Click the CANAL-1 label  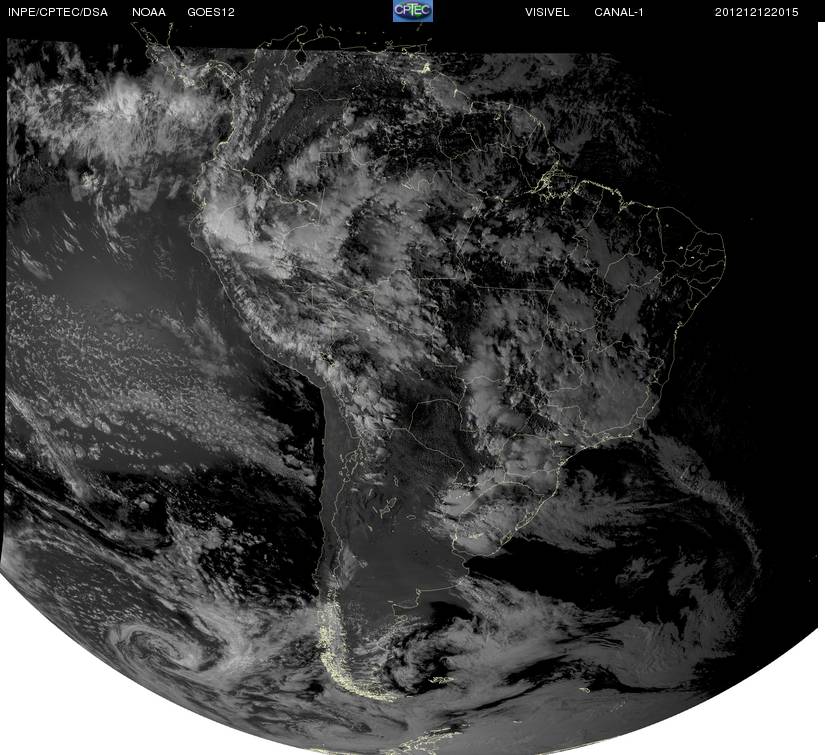click(619, 12)
